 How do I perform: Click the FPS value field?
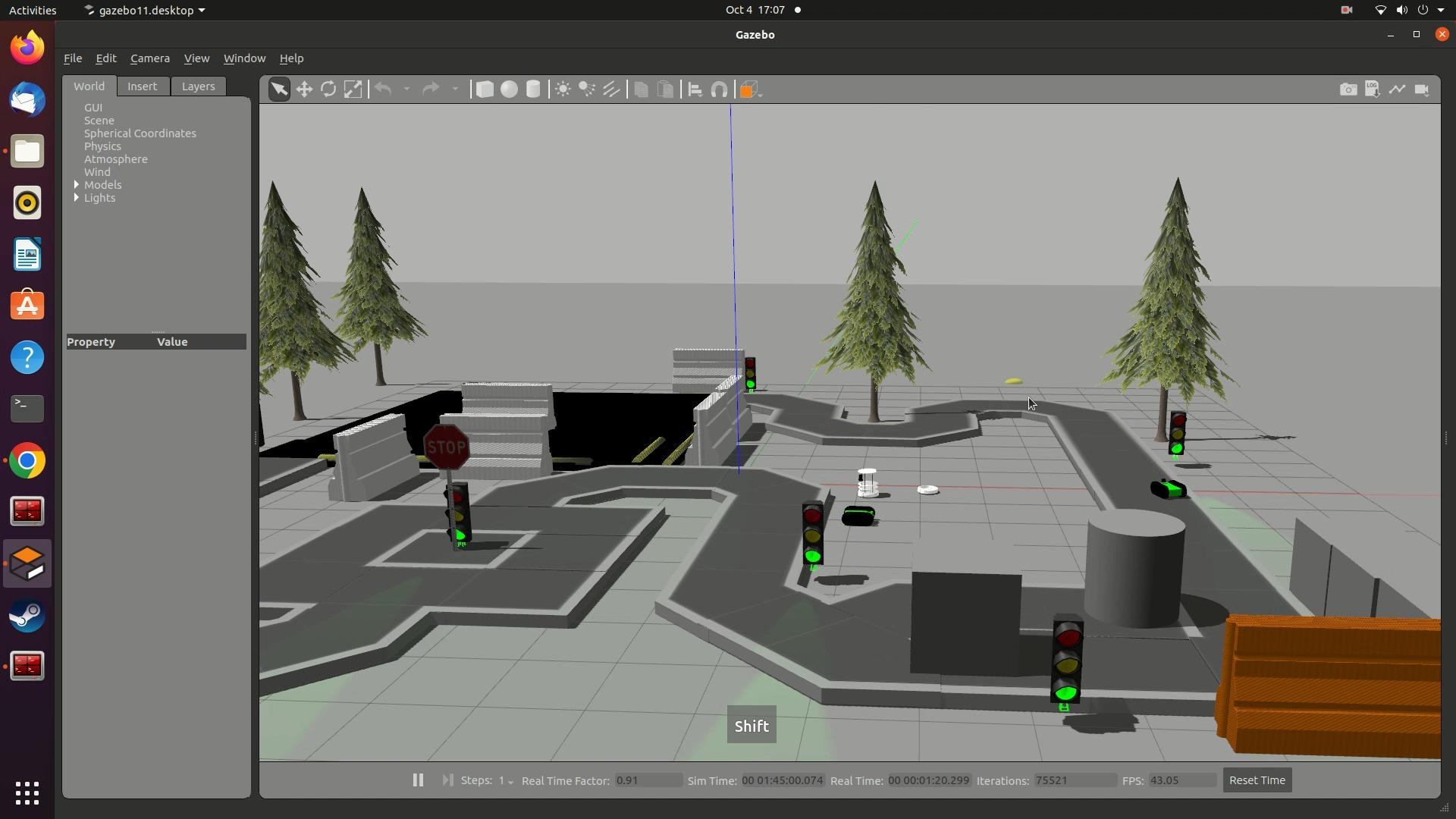click(x=1182, y=780)
